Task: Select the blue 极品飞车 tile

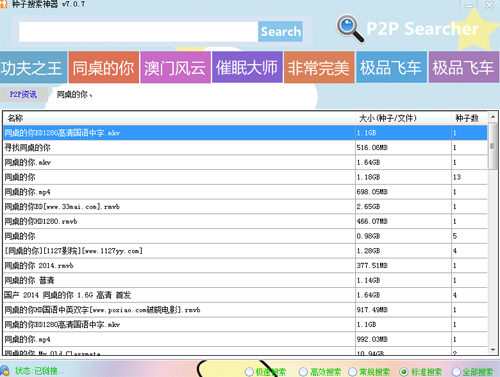Action: click(x=391, y=67)
